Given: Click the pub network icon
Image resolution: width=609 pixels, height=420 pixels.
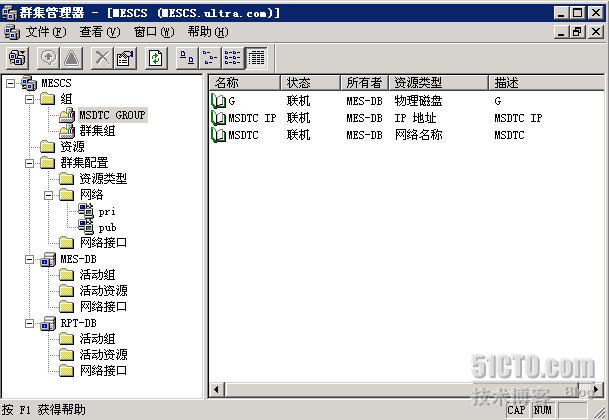Looking at the screenshot, I should coord(86,227).
